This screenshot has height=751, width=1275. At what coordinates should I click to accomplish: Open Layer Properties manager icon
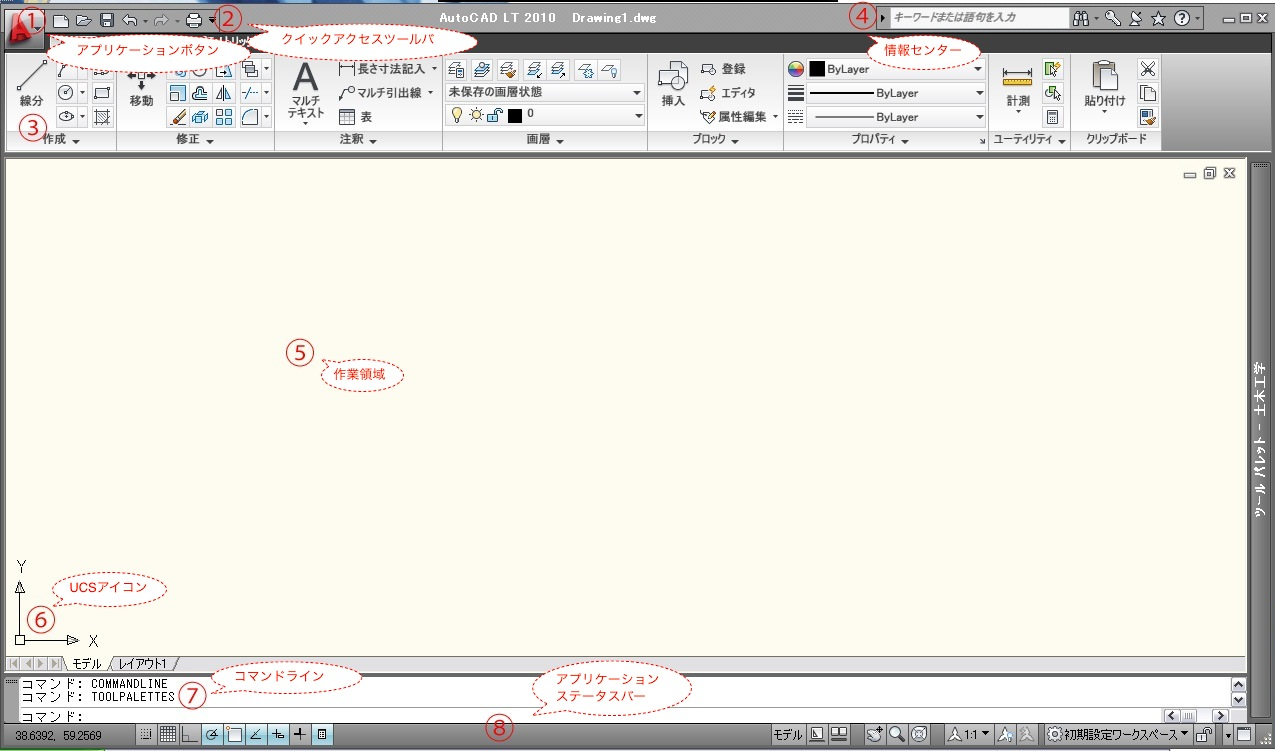(x=456, y=69)
